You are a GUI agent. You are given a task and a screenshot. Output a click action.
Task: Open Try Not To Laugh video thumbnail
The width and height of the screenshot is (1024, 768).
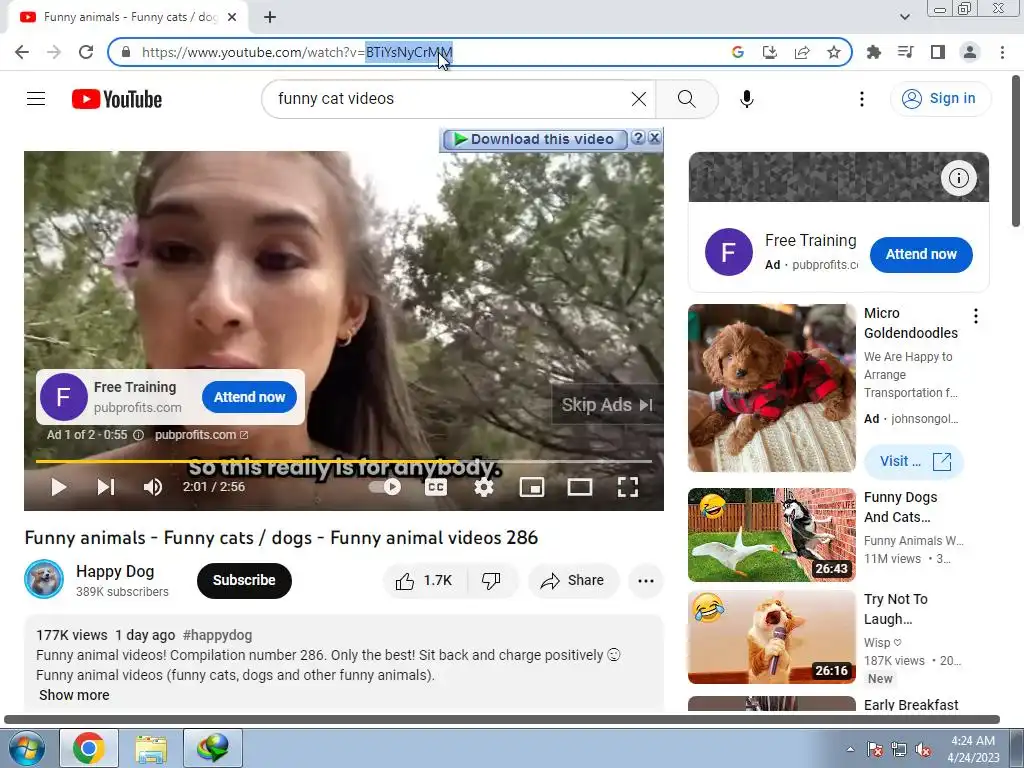coord(772,637)
